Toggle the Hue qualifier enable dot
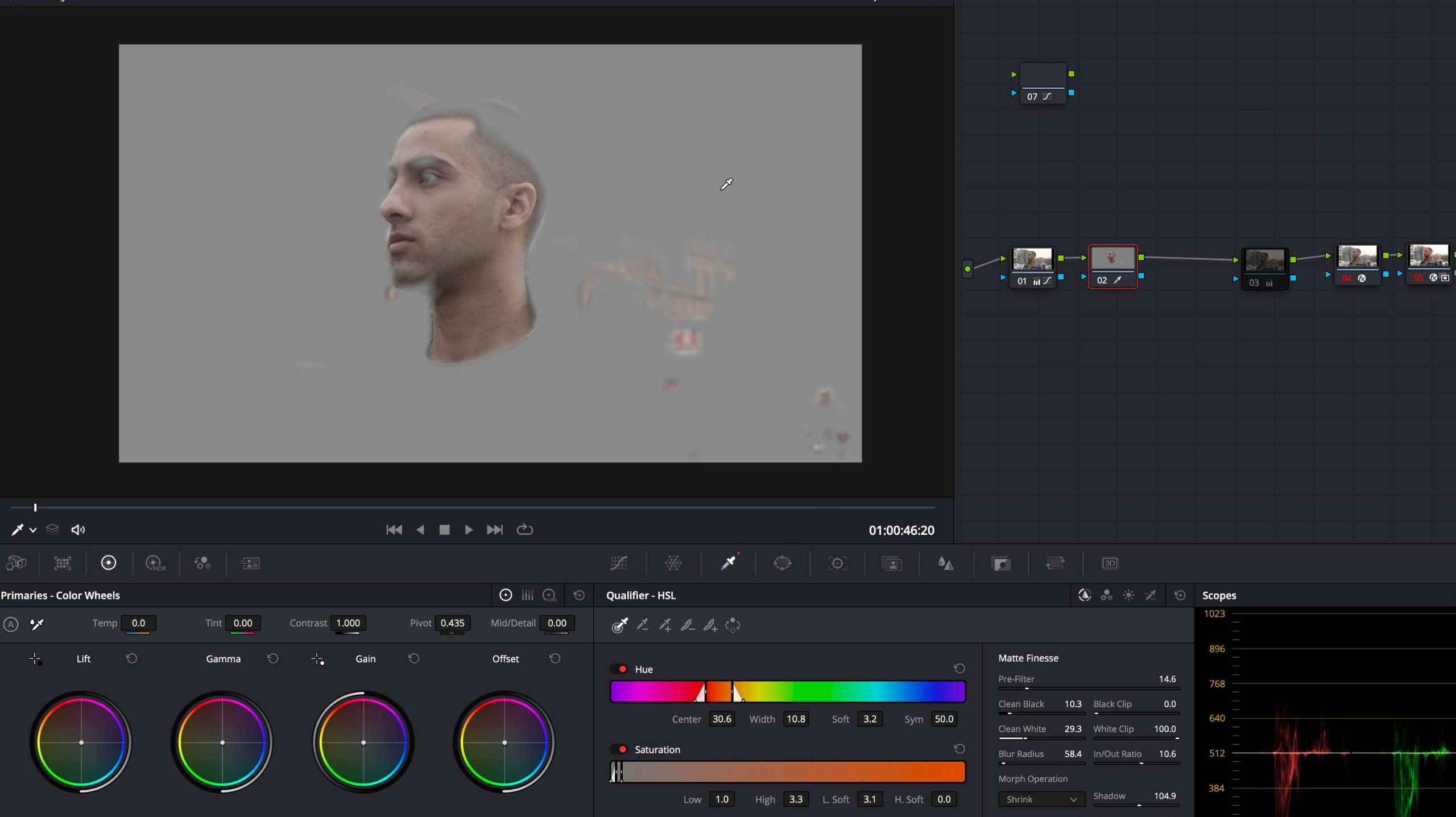This screenshot has height=817, width=1456. point(622,669)
